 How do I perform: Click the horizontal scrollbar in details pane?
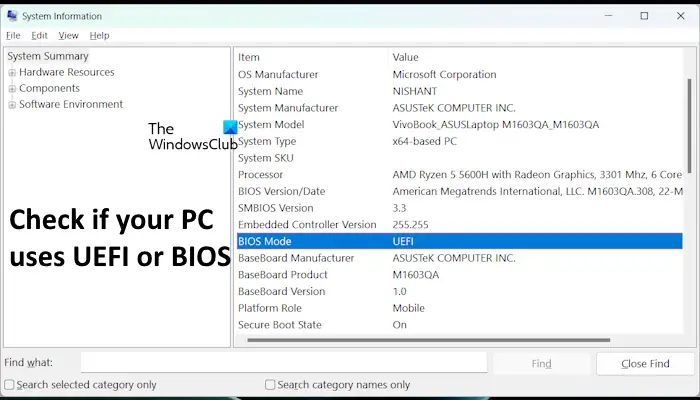tap(429, 340)
